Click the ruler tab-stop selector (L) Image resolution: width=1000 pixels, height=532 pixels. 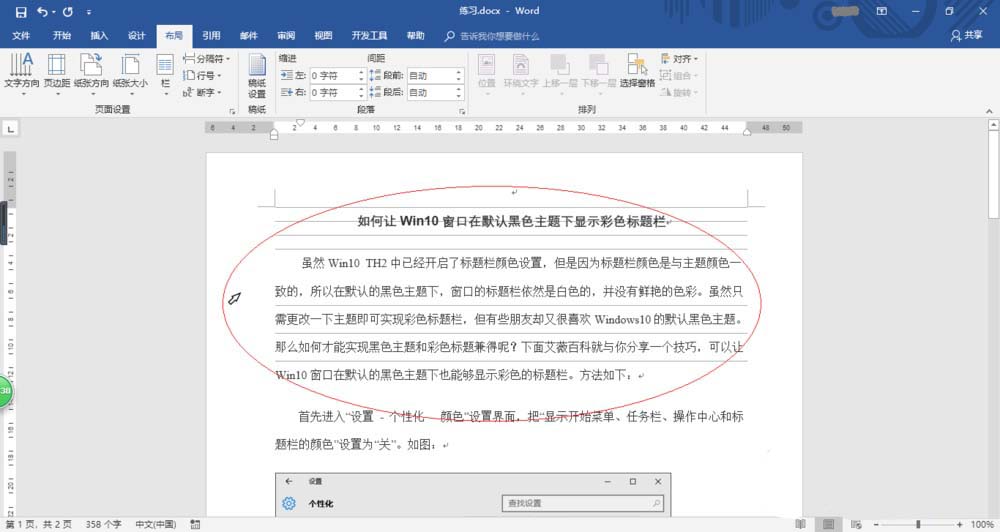[10, 129]
